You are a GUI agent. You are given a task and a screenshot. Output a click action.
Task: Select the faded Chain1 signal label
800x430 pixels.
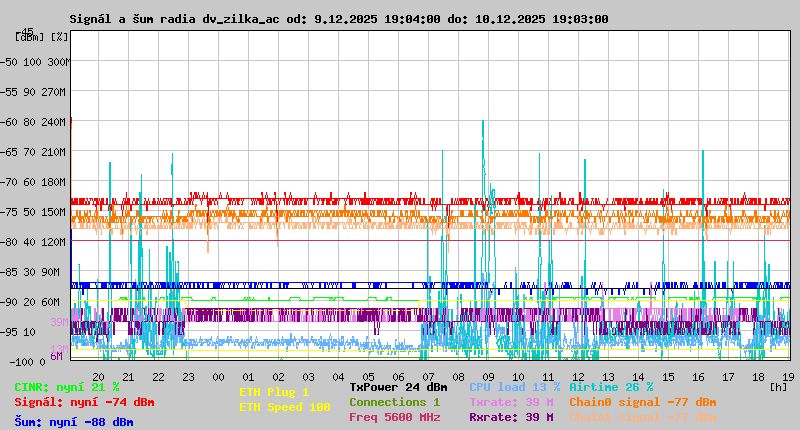(x=643, y=417)
